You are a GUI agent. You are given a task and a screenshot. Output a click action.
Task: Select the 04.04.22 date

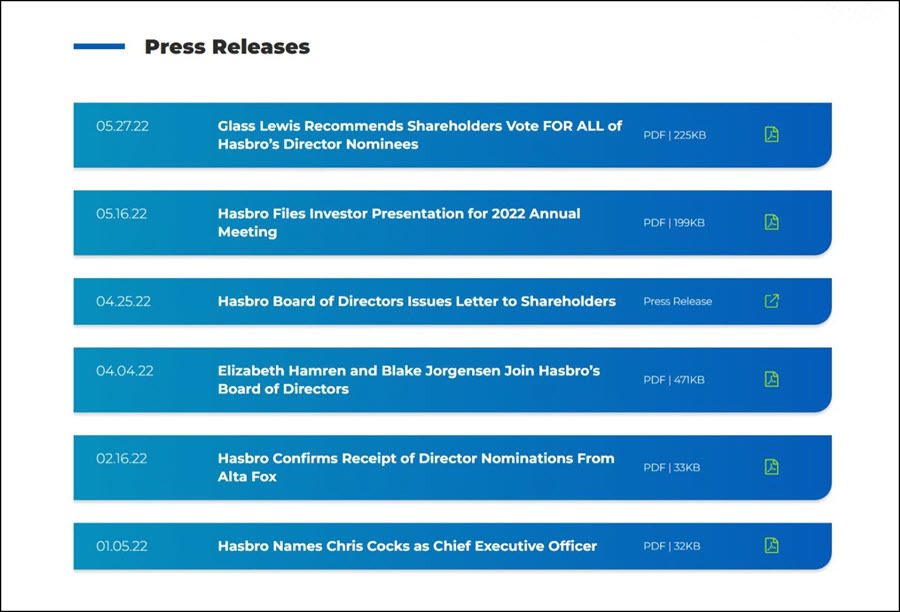coord(125,371)
